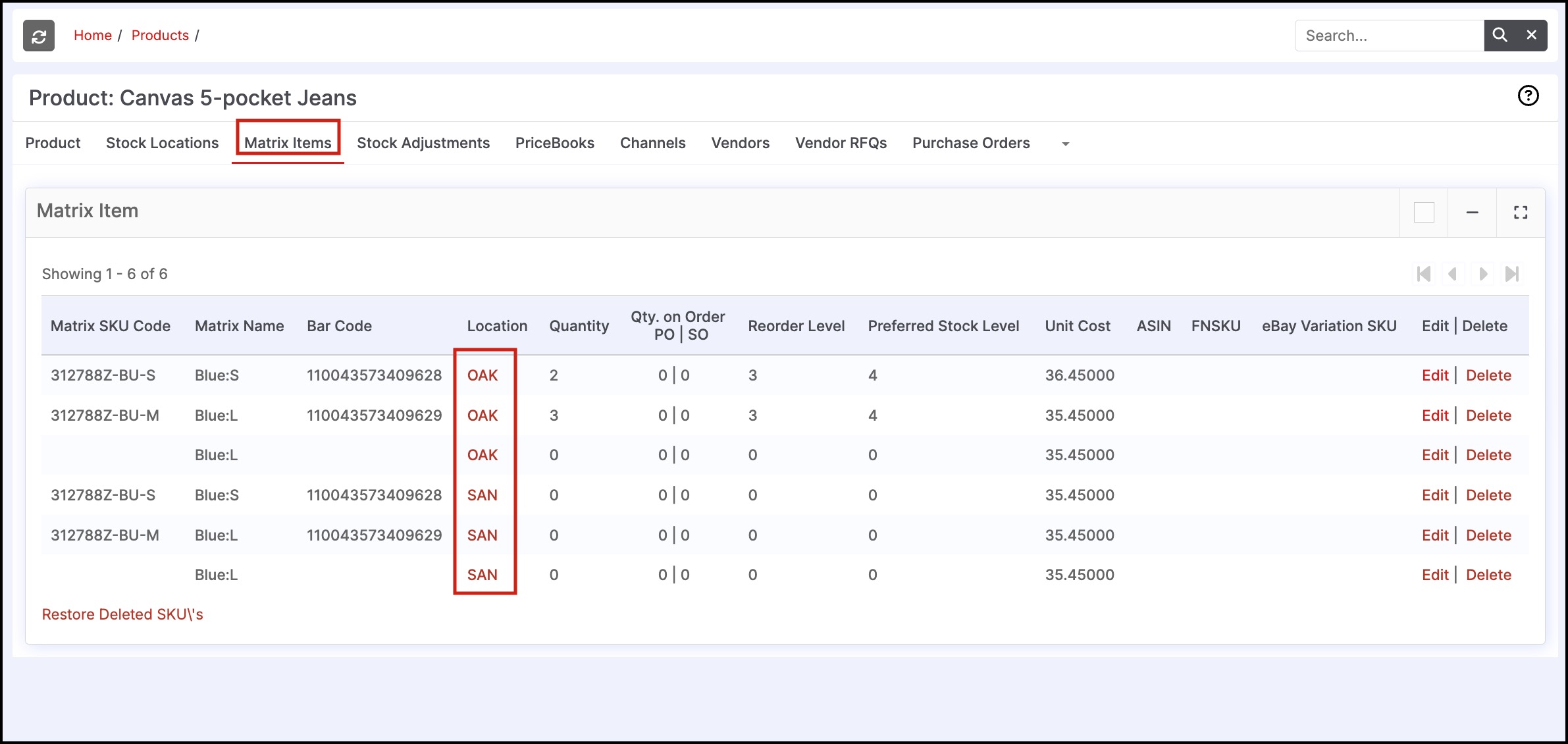1568x744 pixels.
Task: Open the Vendor RFQs tab
Action: pyautogui.click(x=841, y=143)
